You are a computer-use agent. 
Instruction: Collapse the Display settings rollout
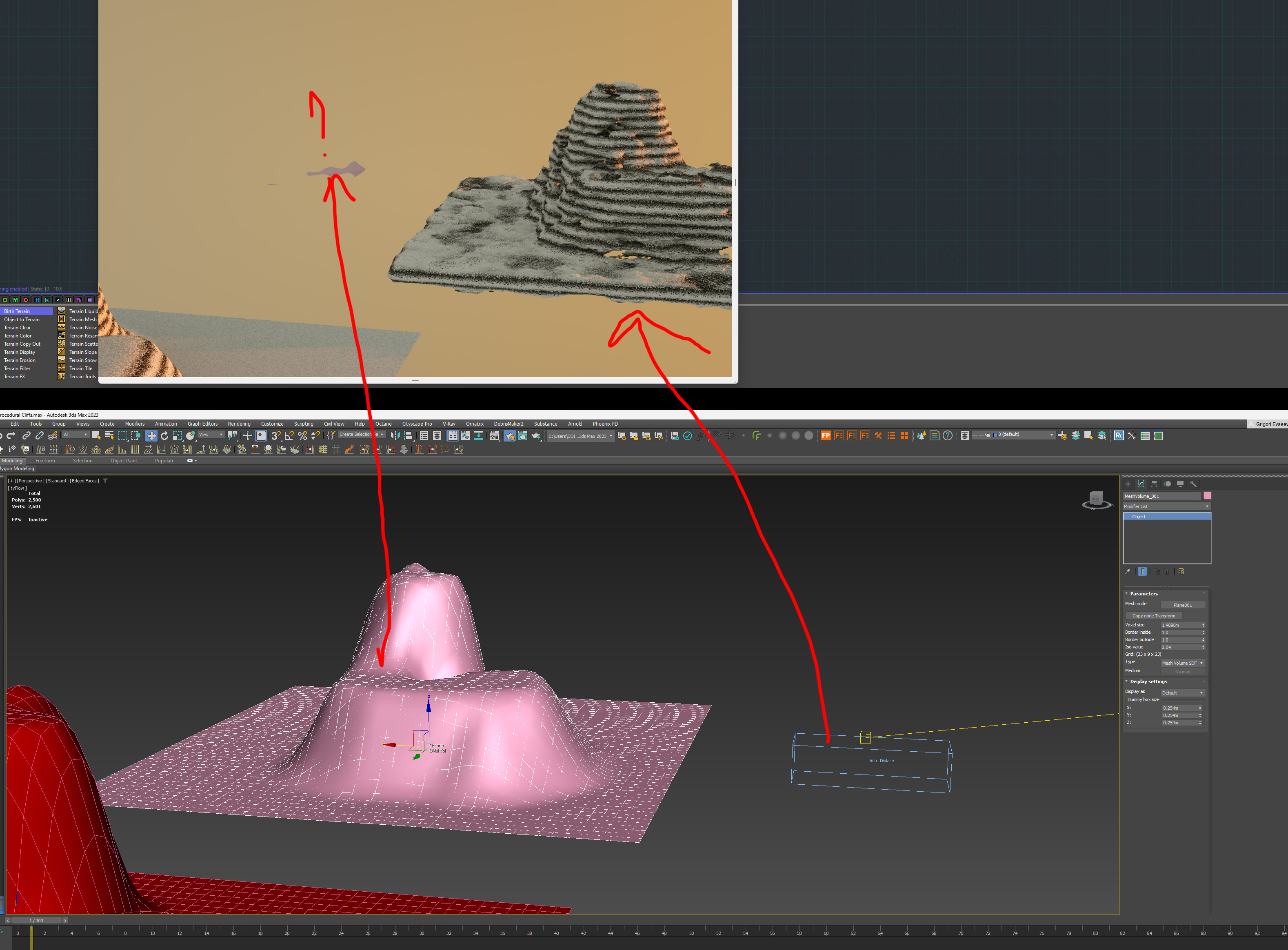(x=1148, y=681)
